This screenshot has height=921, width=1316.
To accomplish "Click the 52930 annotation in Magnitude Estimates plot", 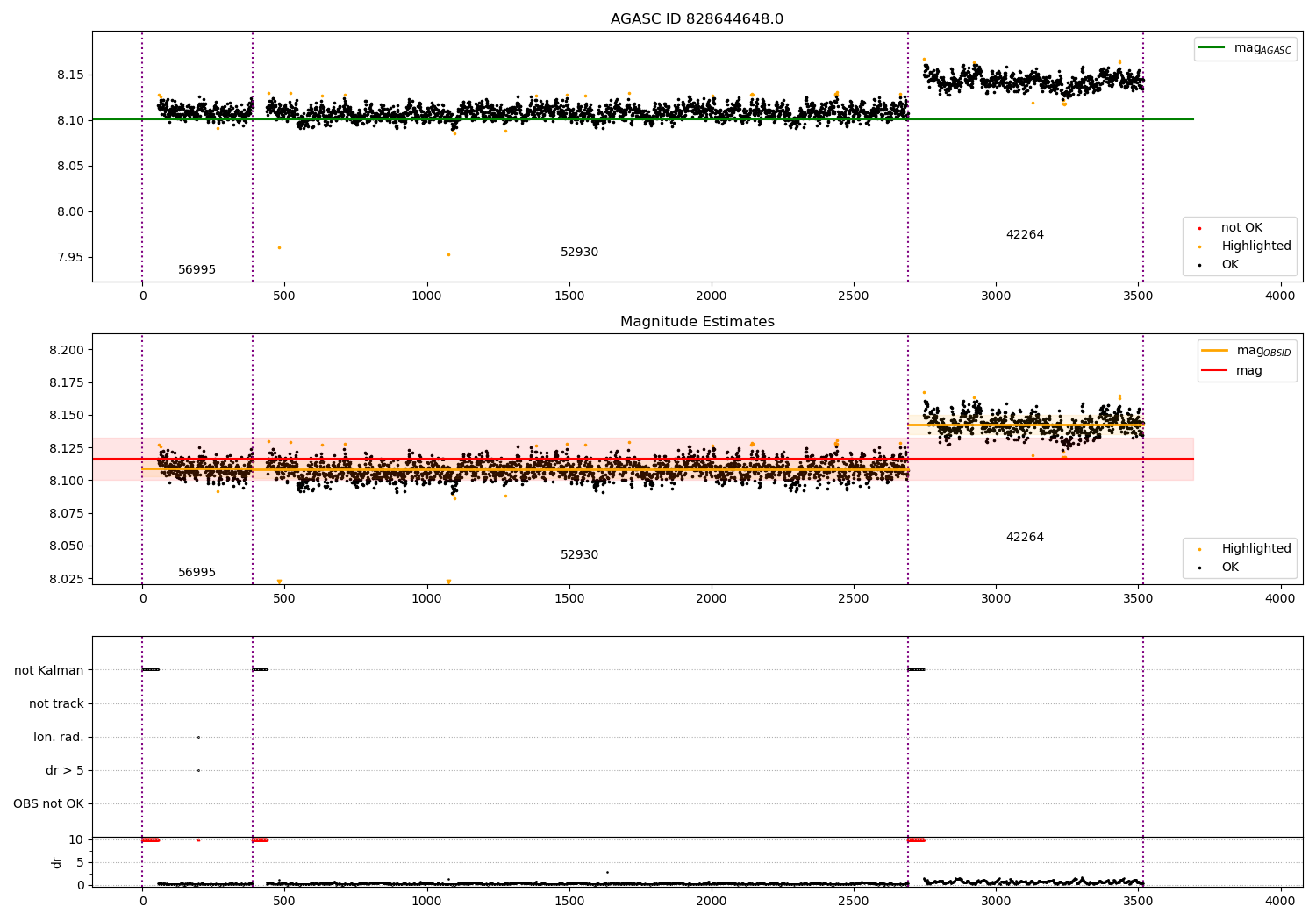I will click(579, 555).
